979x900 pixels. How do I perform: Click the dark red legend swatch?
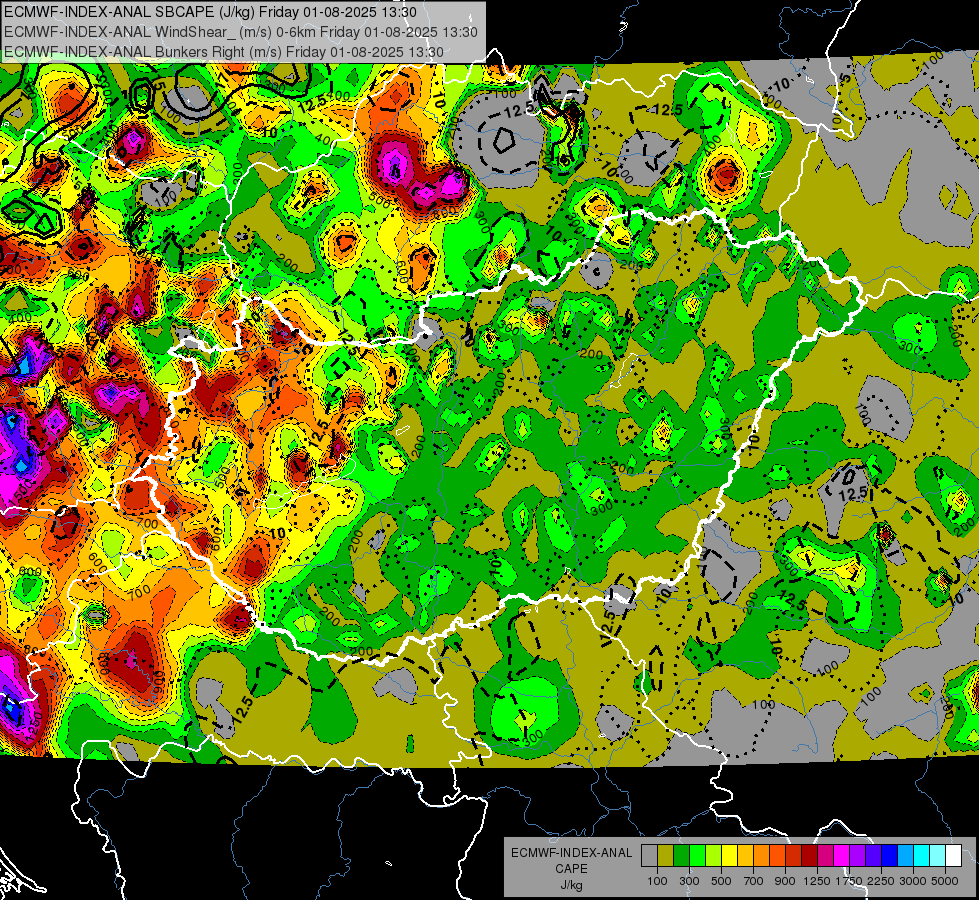pos(810,855)
